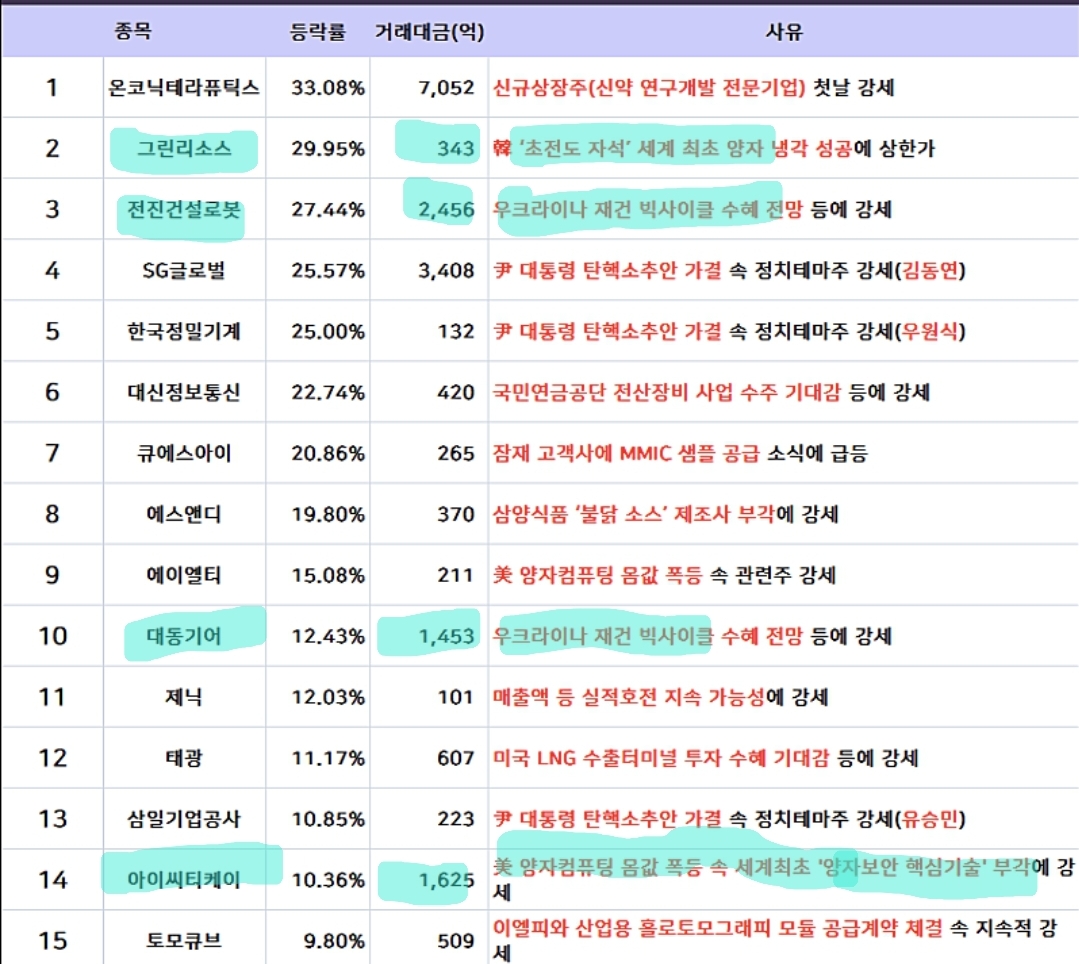
Task: Click the 25.57% change rate cell
Action: coord(328,270)
